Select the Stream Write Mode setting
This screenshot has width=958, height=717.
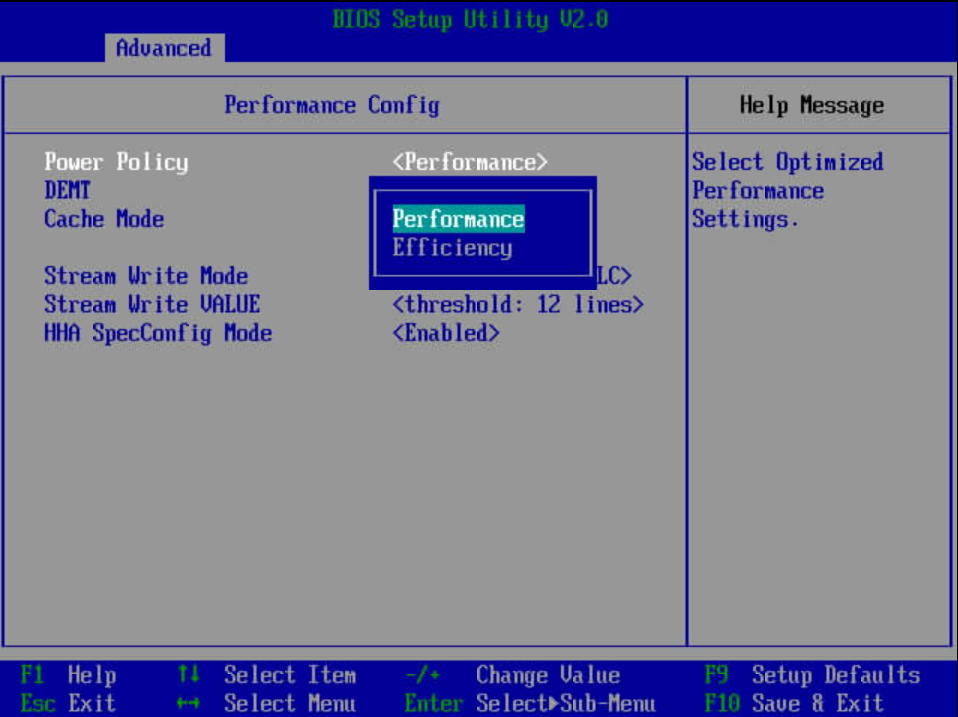coord(146,276)
